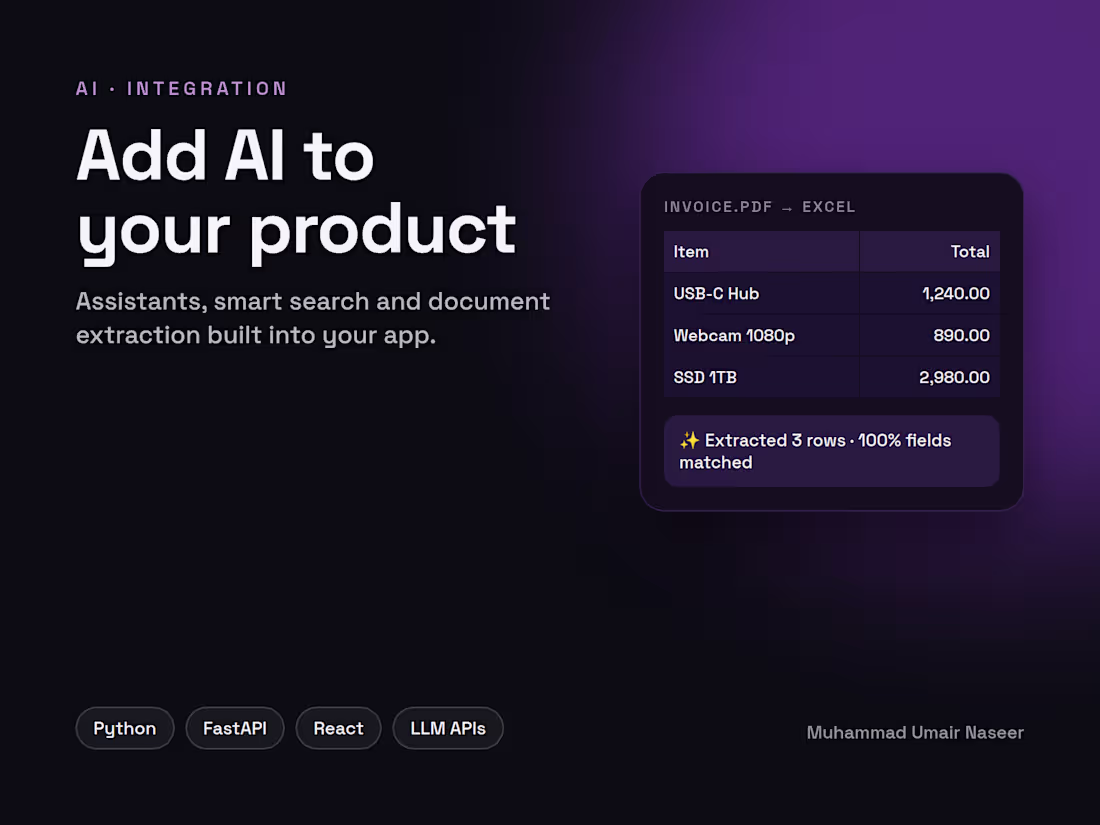Click the 'INVOICE.PDF → EXCEL' card header
The height and width of the screenshot is (825, 1100).
tap(760, 207)
